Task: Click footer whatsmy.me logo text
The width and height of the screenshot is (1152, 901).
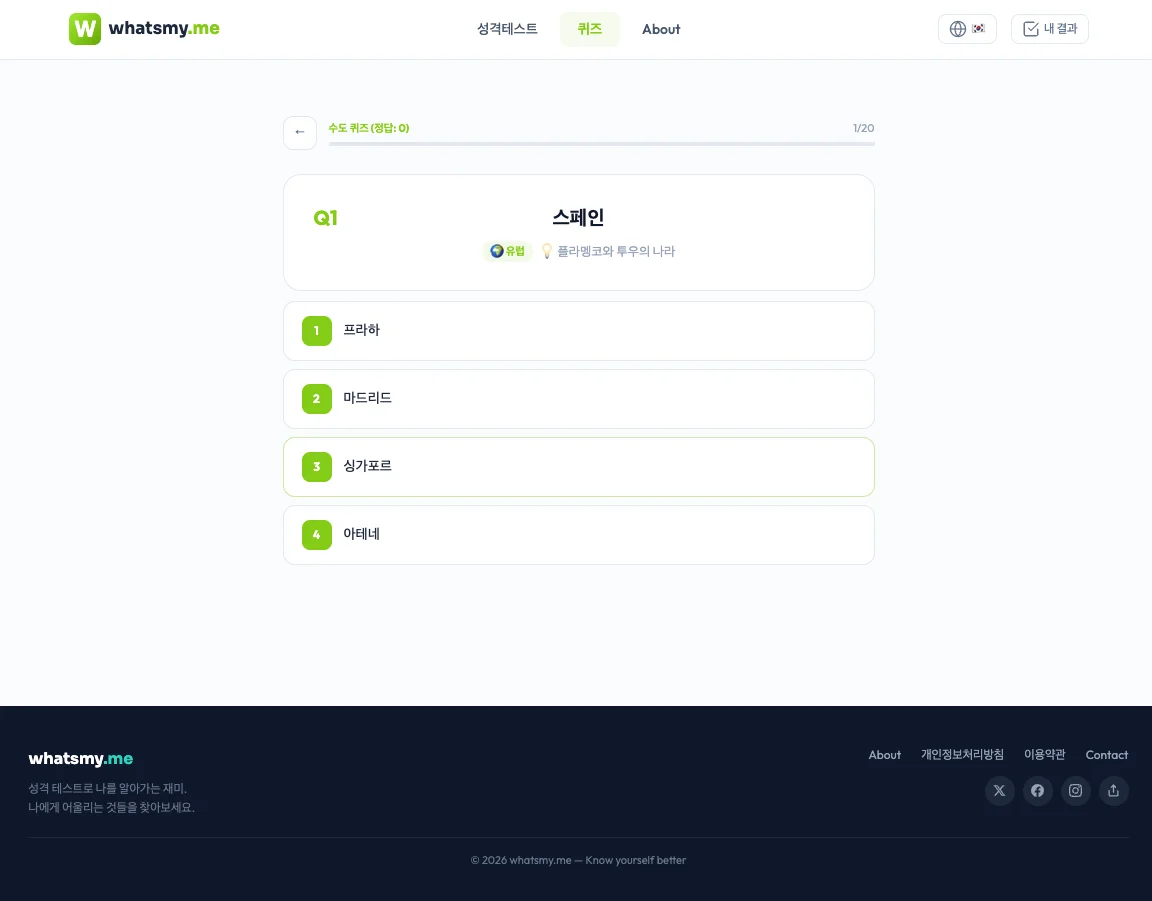Action: (x=81, y=758)
